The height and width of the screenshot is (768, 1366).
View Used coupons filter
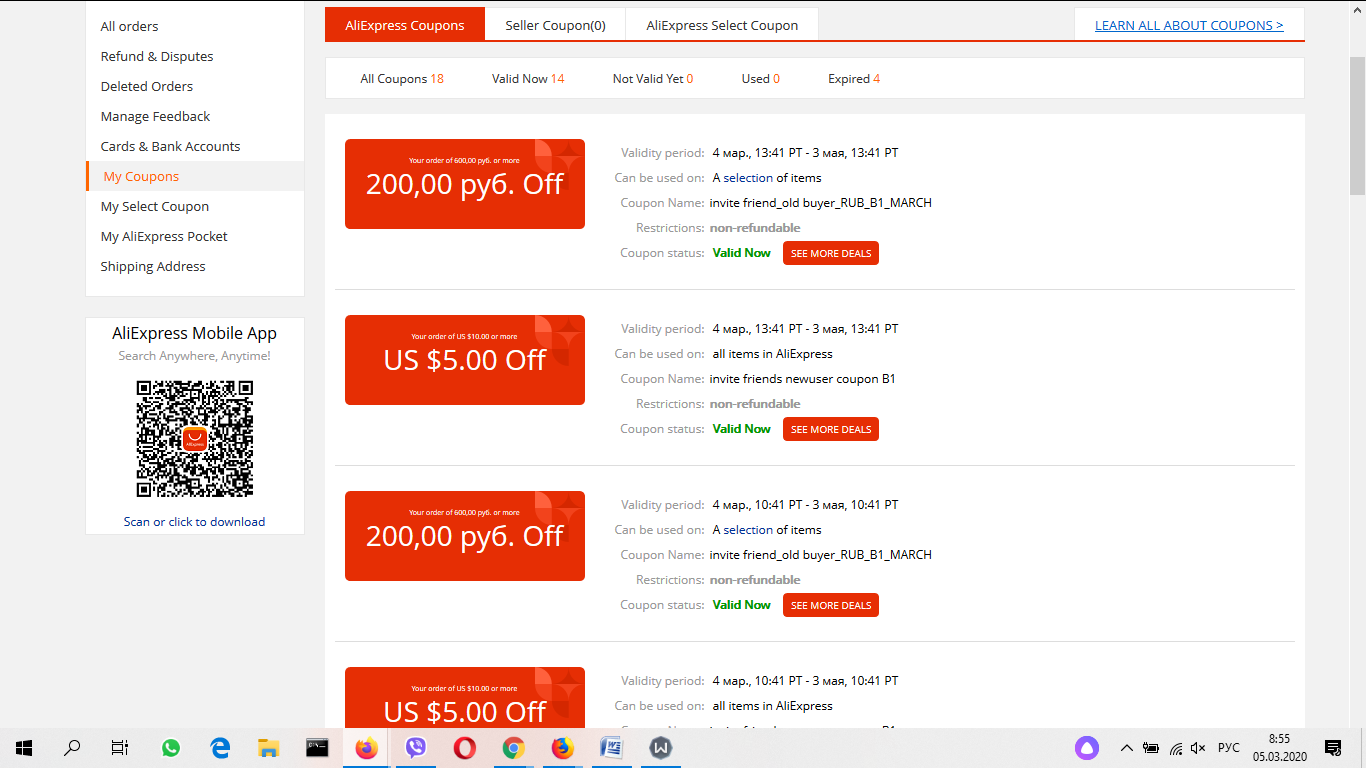click(761, 79)
